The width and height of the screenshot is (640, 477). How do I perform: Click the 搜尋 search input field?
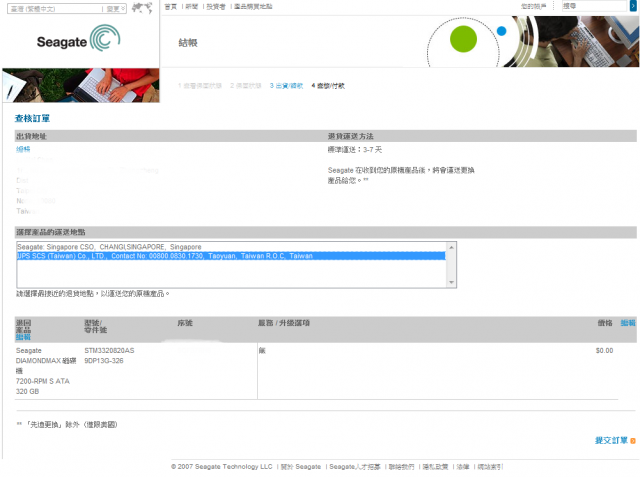594,6
